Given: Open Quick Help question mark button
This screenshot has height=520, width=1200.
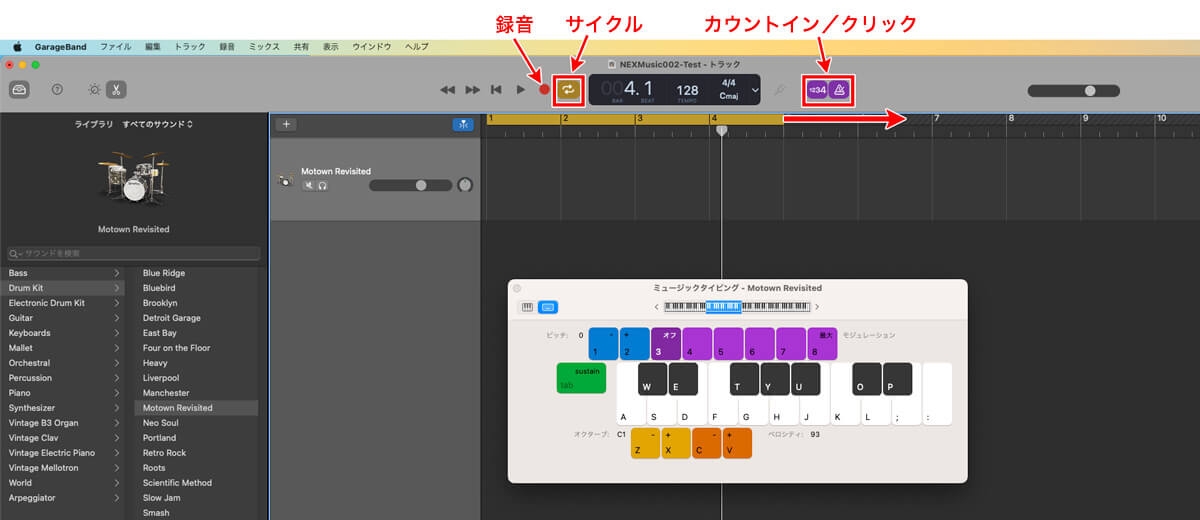Looking at the screenshot, I should pos(57,89).
